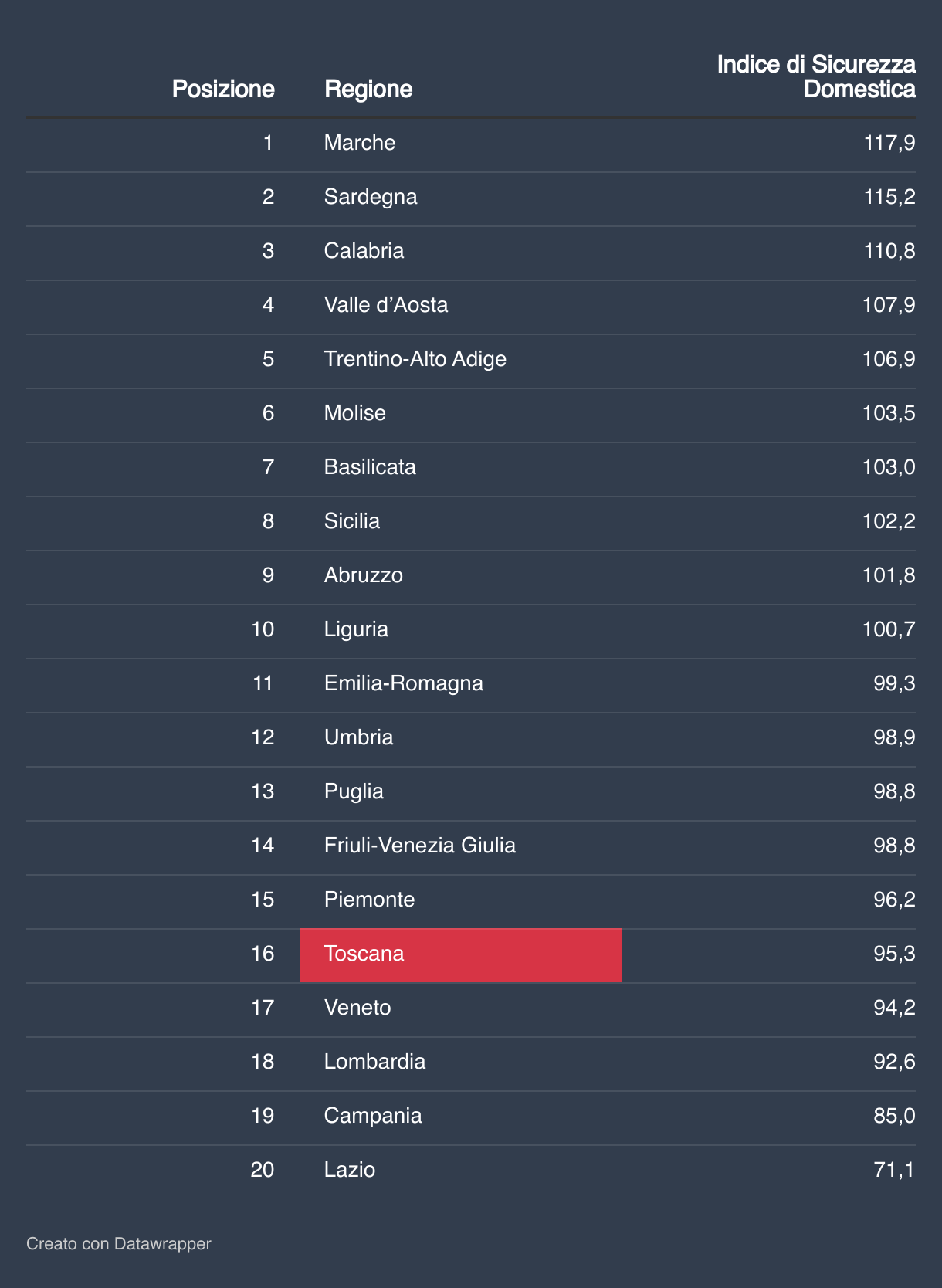This screenshot has width=942, height=1288.
Task: Click the Posizione column header
Action: tap(223, 89)
